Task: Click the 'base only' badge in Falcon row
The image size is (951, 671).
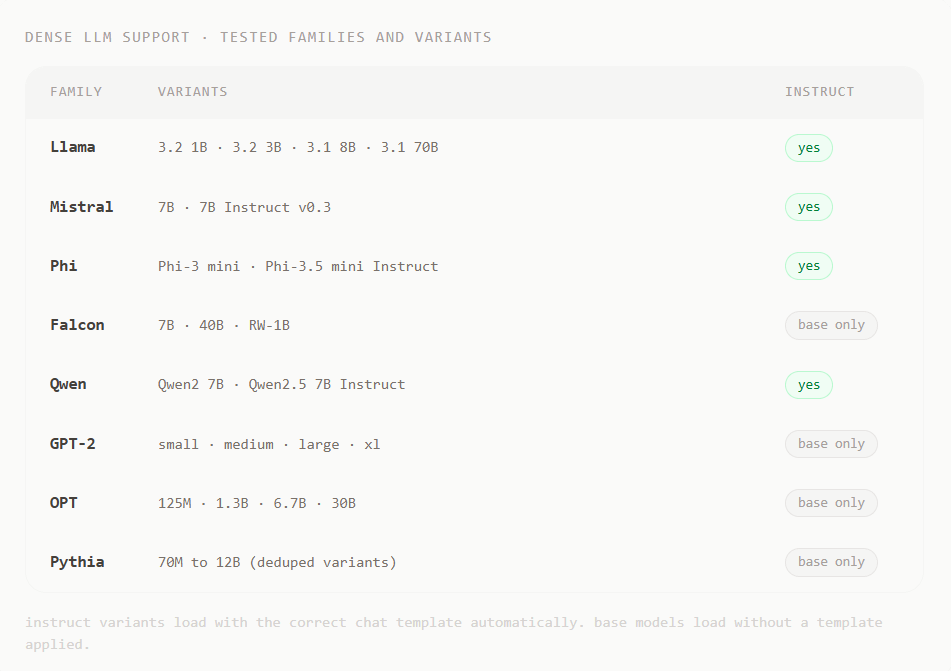Action: click(x=831, y=325)
